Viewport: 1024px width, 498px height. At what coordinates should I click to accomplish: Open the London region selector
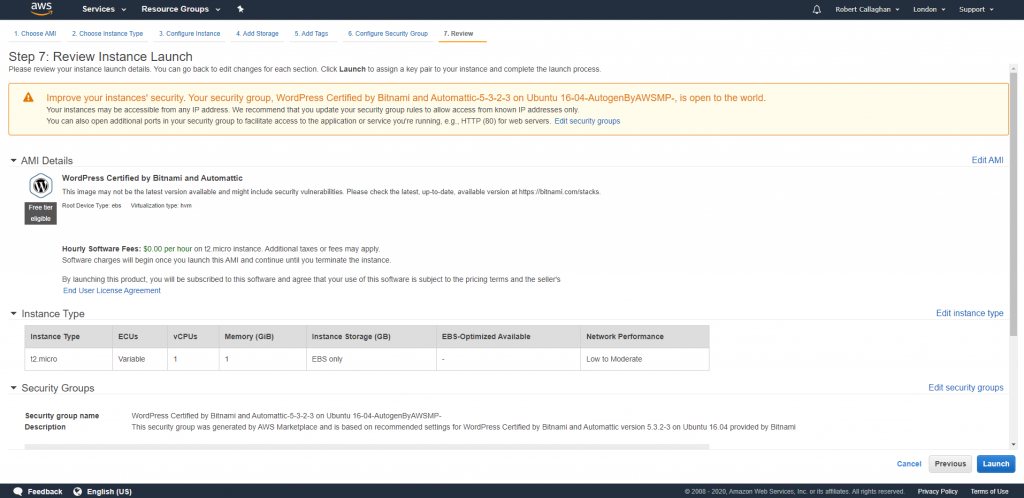click(x=930, y=9)
